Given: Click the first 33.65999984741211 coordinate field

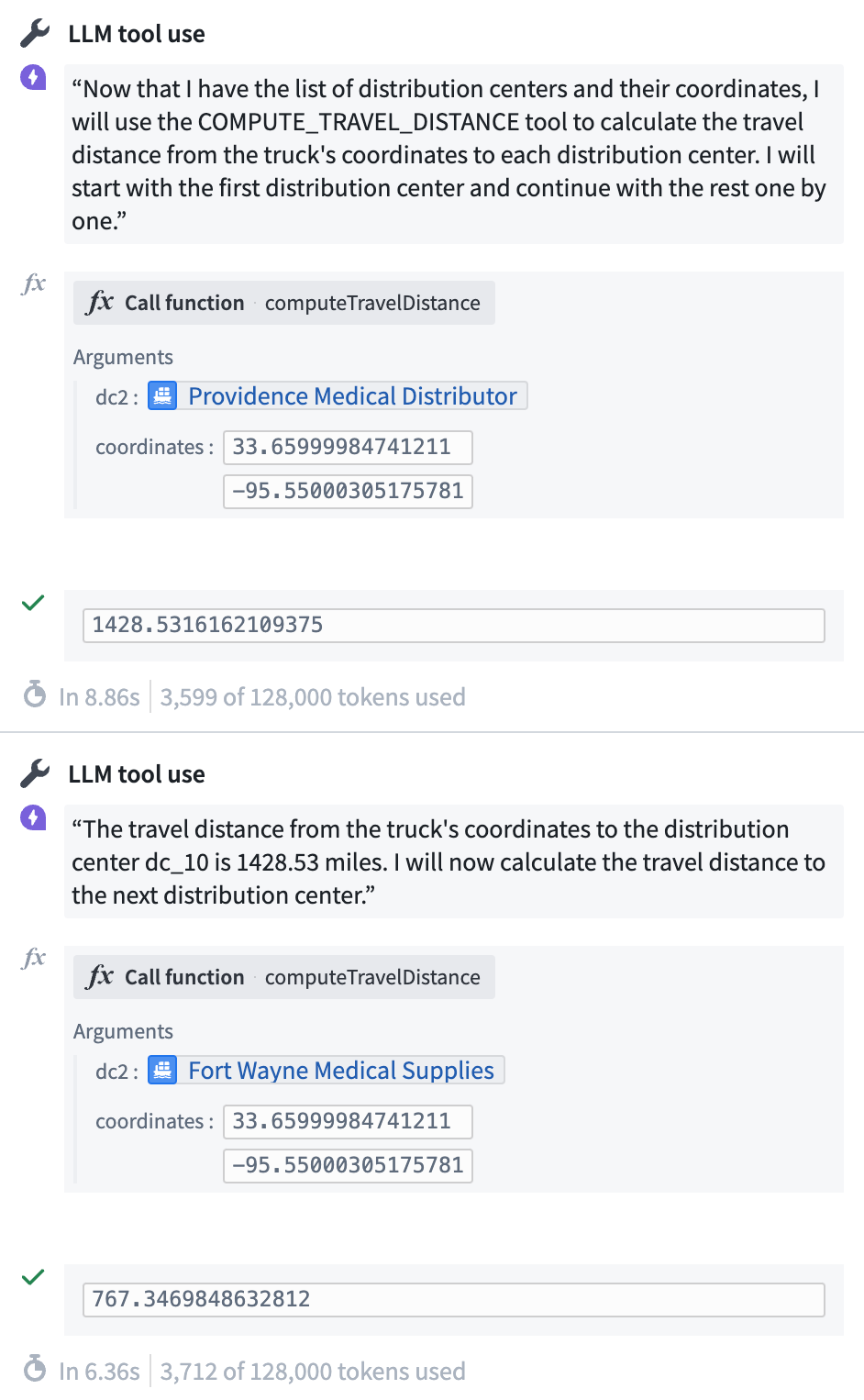Looking at the screenshot, I should coord(348,448).
